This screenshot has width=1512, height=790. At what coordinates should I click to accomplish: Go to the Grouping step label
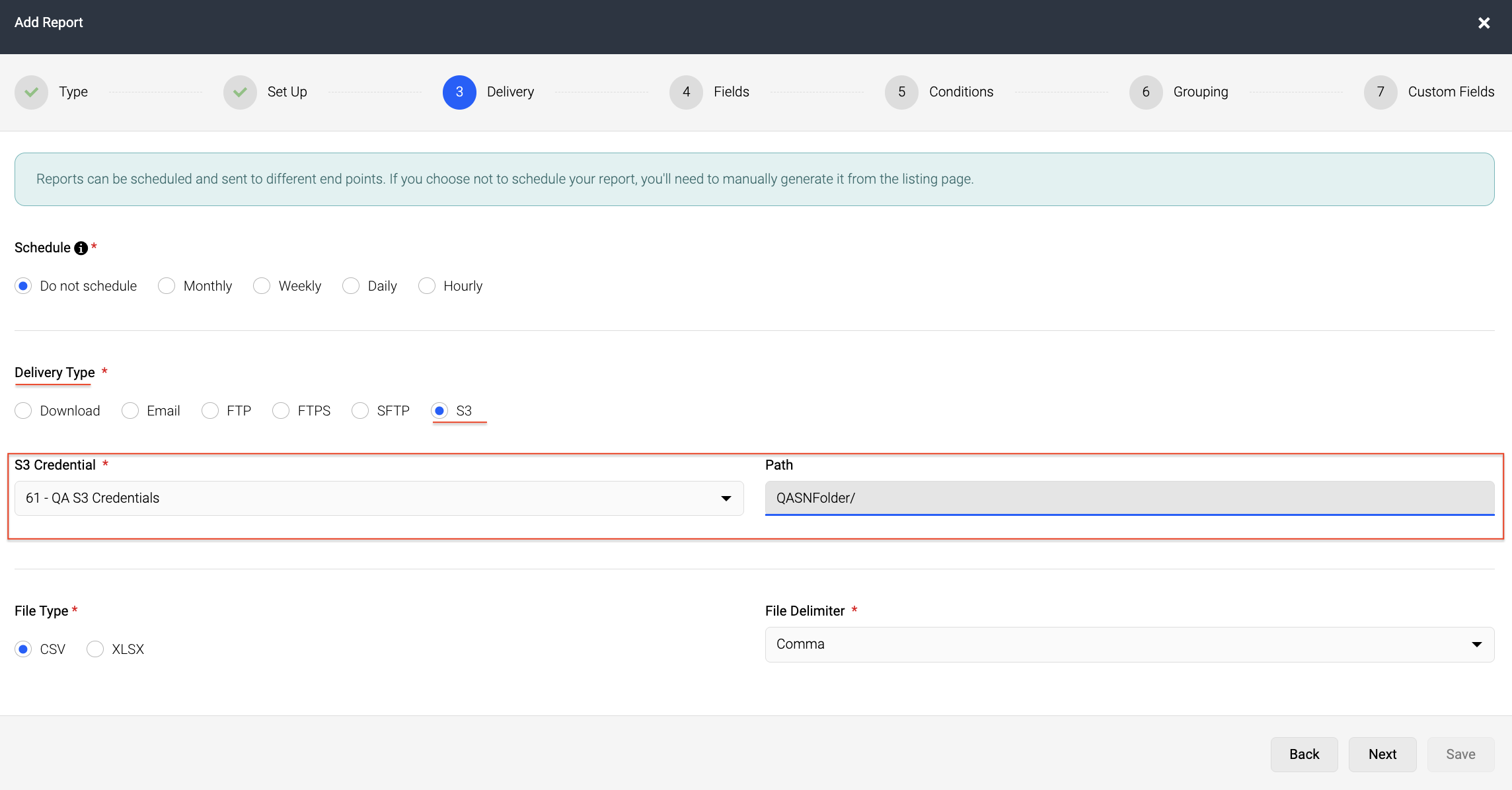coord(1201,92)
